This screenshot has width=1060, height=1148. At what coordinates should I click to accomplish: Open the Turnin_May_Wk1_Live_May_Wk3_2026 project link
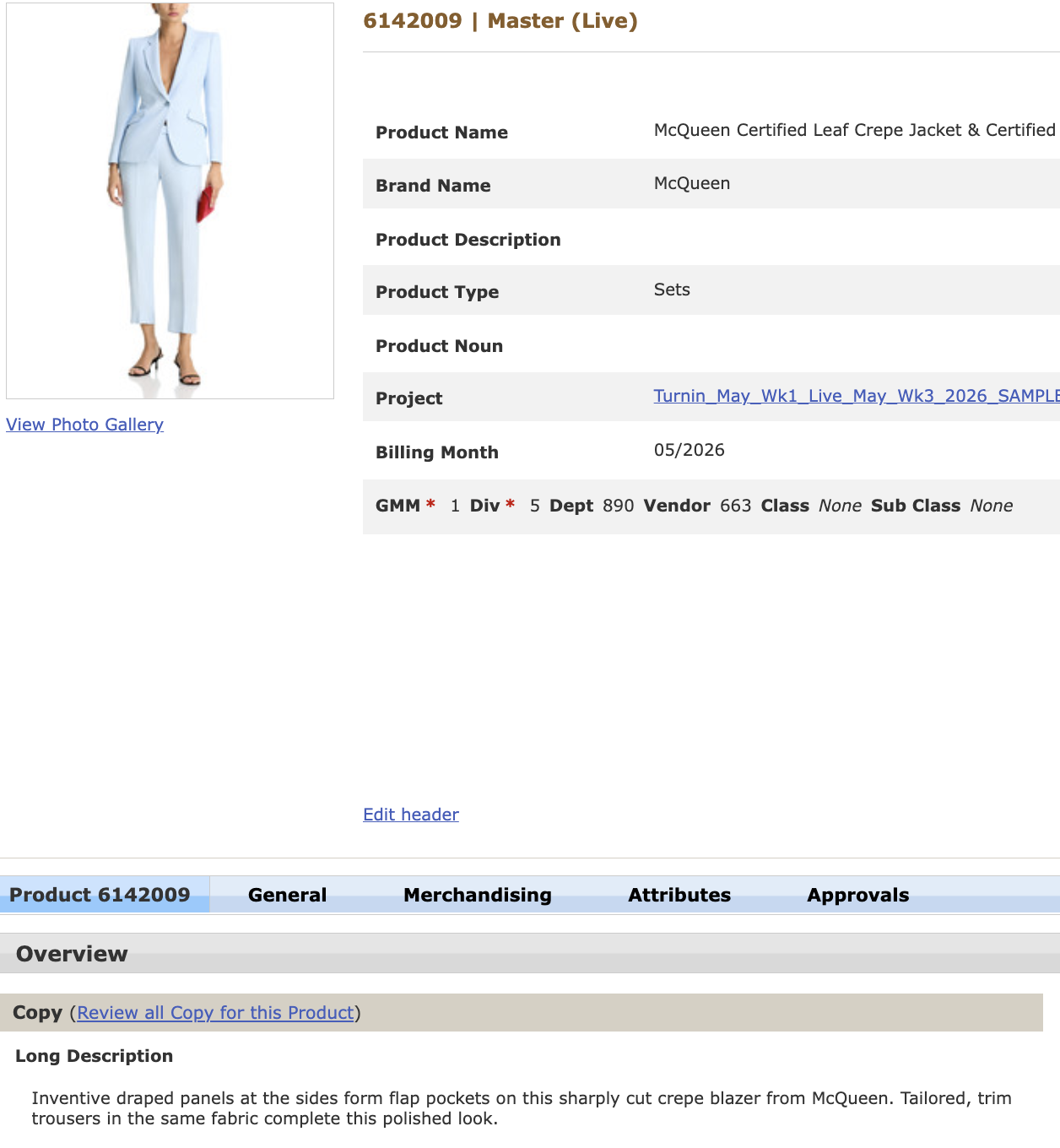click(857, 396)
